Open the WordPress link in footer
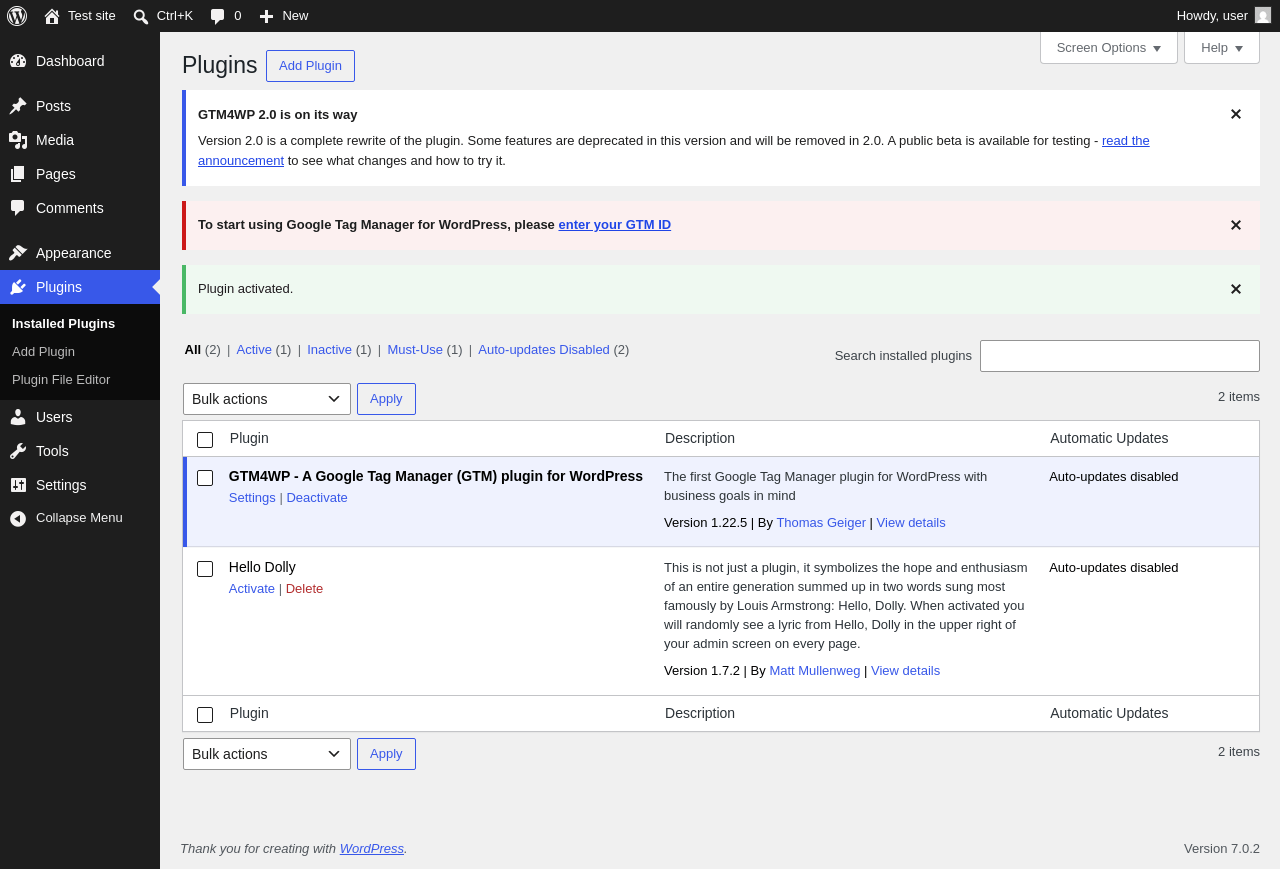This screenshot has width=1280, height=869. pyautogui.click(x=372, y=849)
